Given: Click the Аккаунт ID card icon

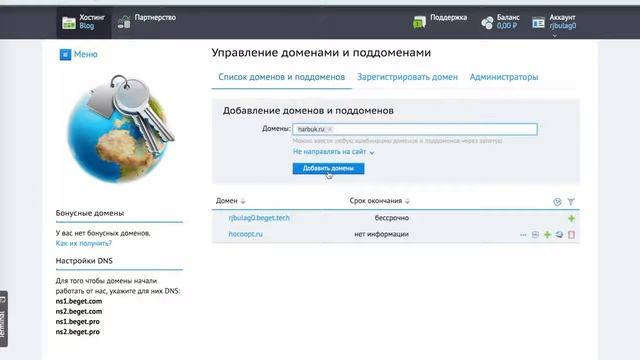Looking at the screenshot, I should [538, 22].
